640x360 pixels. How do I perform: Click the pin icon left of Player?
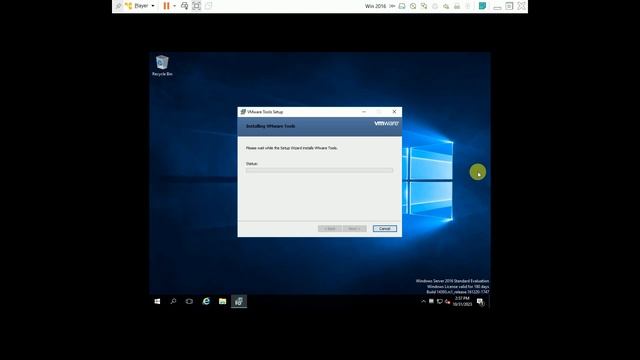118,6
